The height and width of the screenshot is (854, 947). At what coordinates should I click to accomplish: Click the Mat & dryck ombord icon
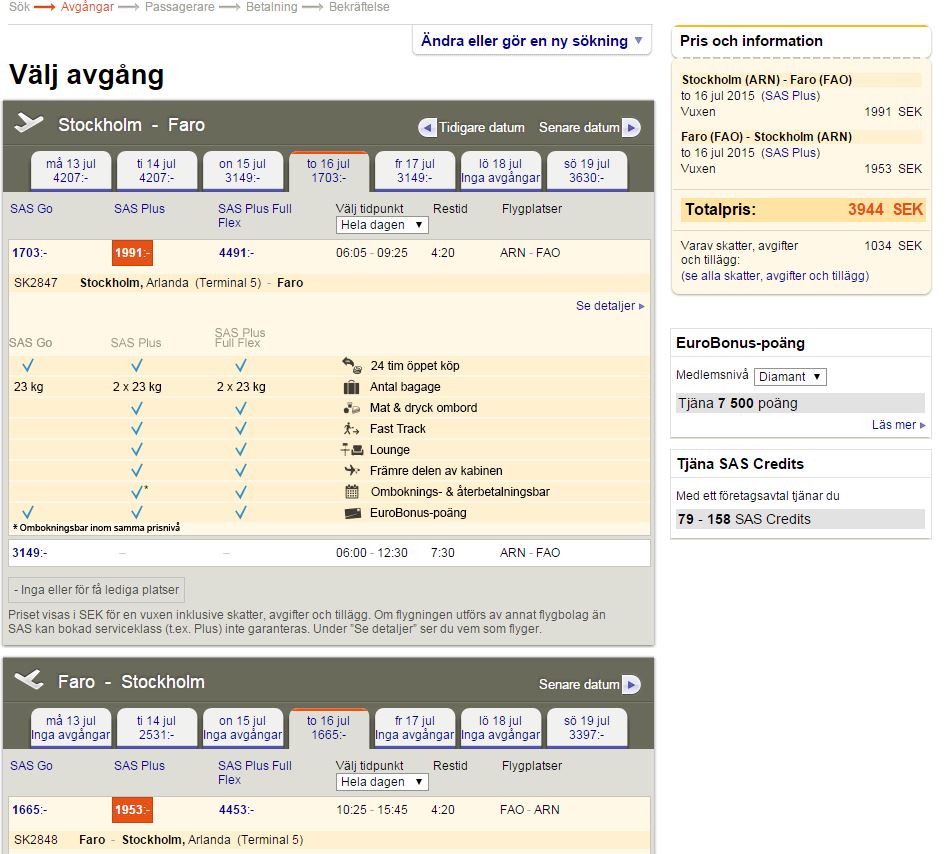pos(352,408)
